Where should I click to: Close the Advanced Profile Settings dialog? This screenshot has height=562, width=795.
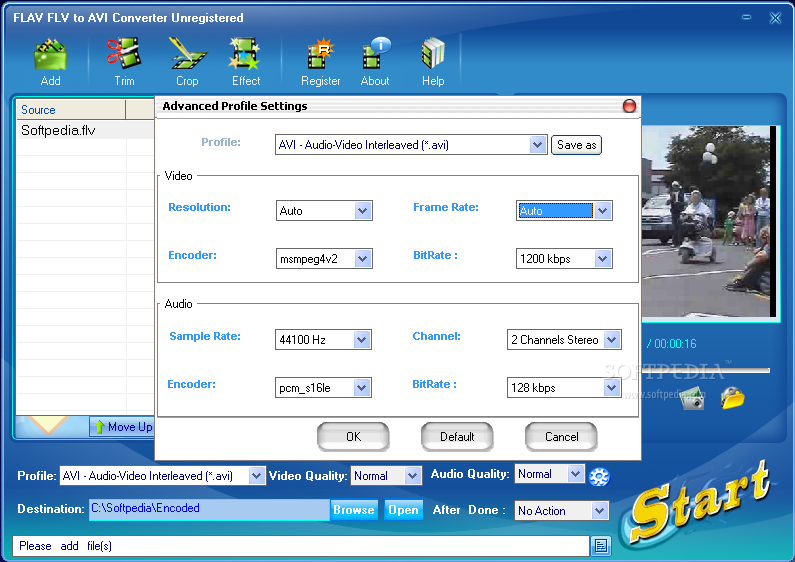[629, 106]
